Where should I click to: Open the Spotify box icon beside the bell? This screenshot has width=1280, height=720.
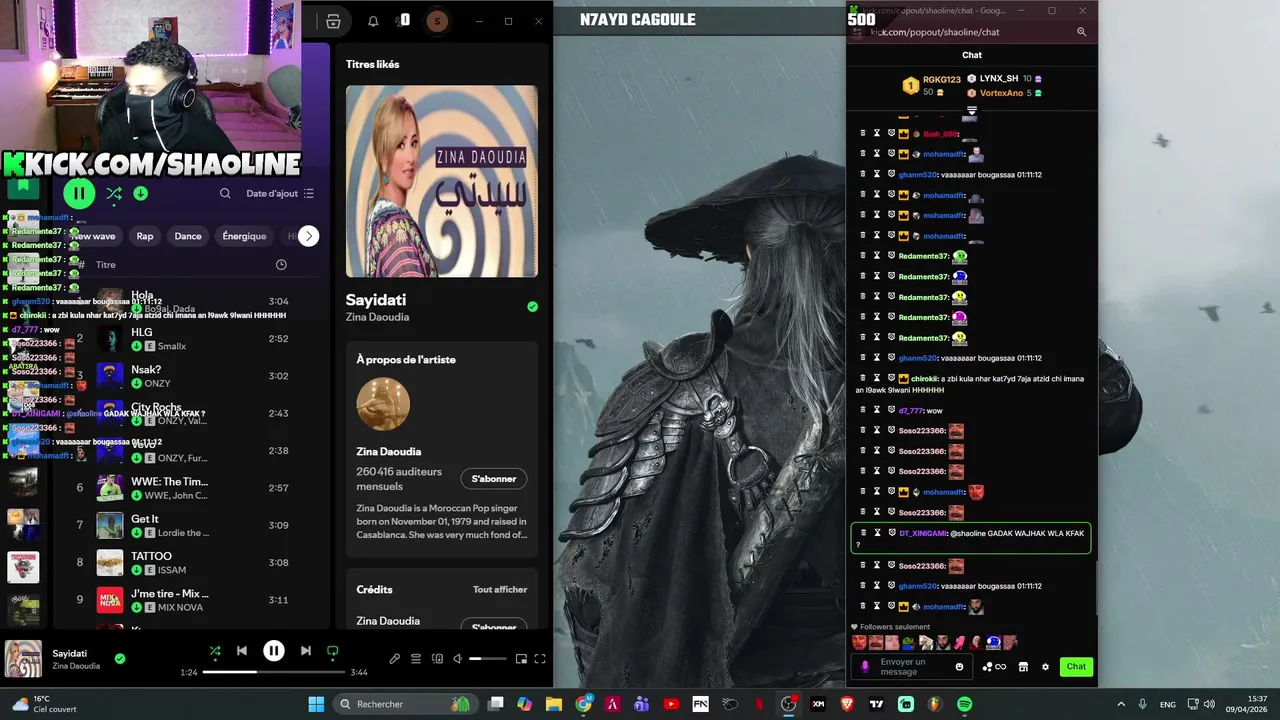pos(334,21)
